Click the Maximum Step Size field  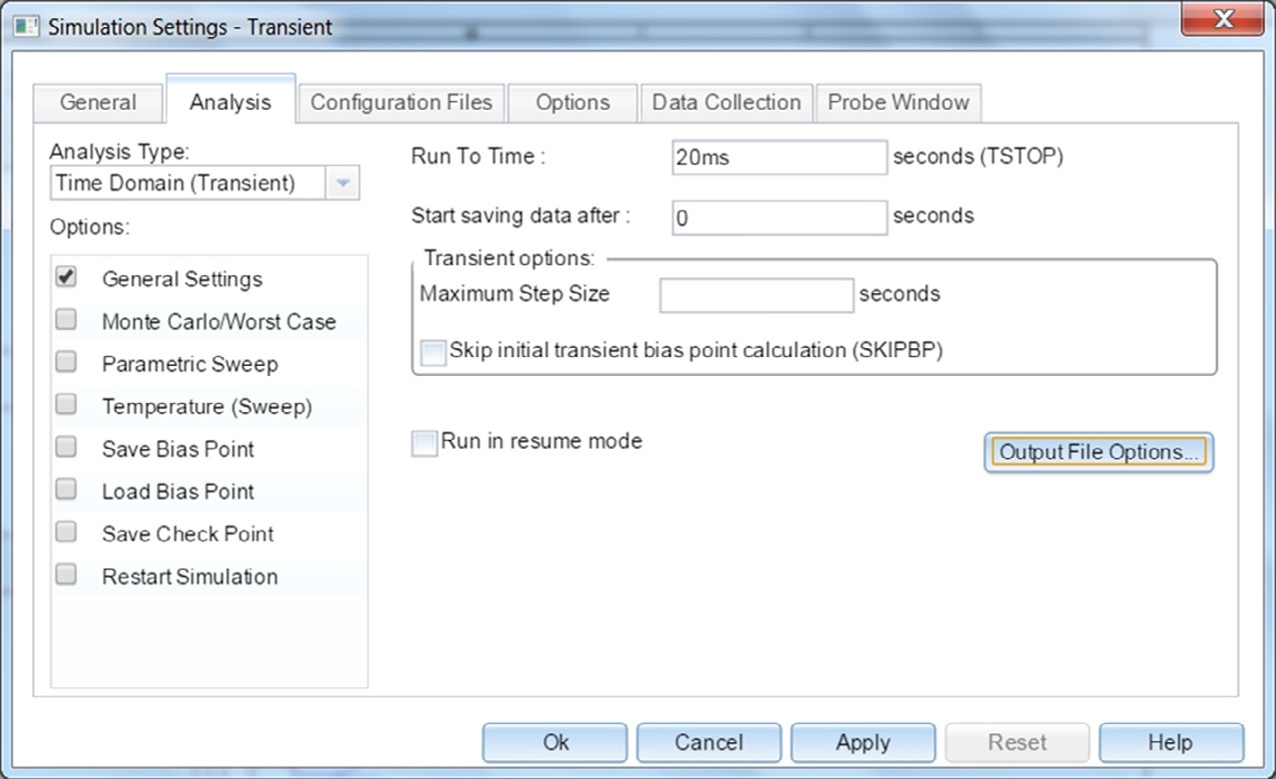[x=756, y=295]
